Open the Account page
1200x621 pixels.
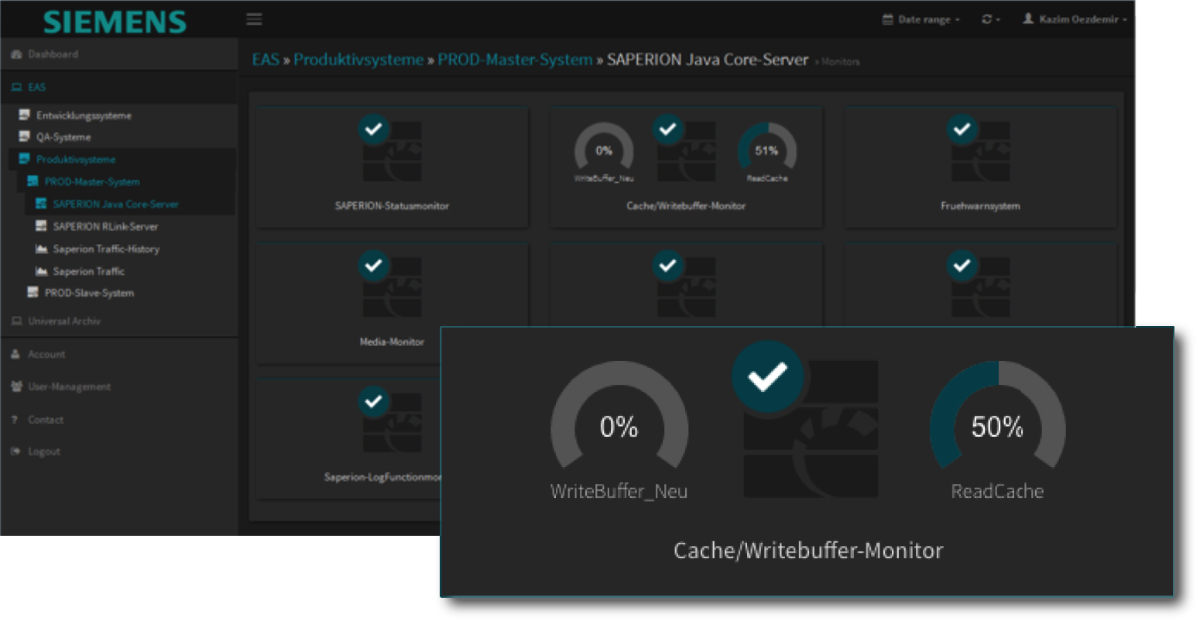46,354
